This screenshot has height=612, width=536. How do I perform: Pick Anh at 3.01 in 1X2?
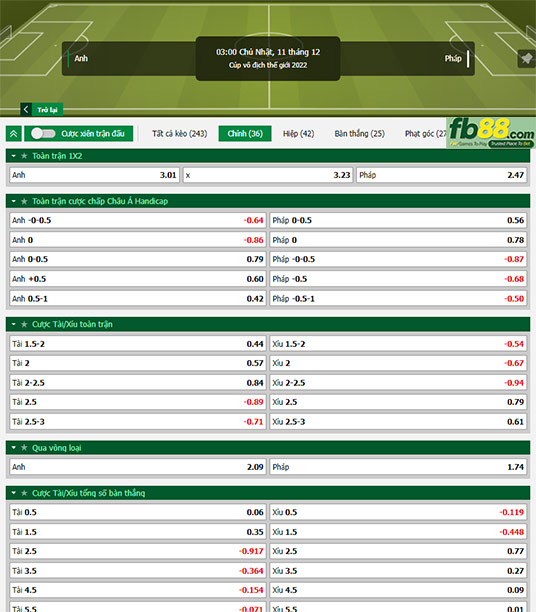pos(94,175)
